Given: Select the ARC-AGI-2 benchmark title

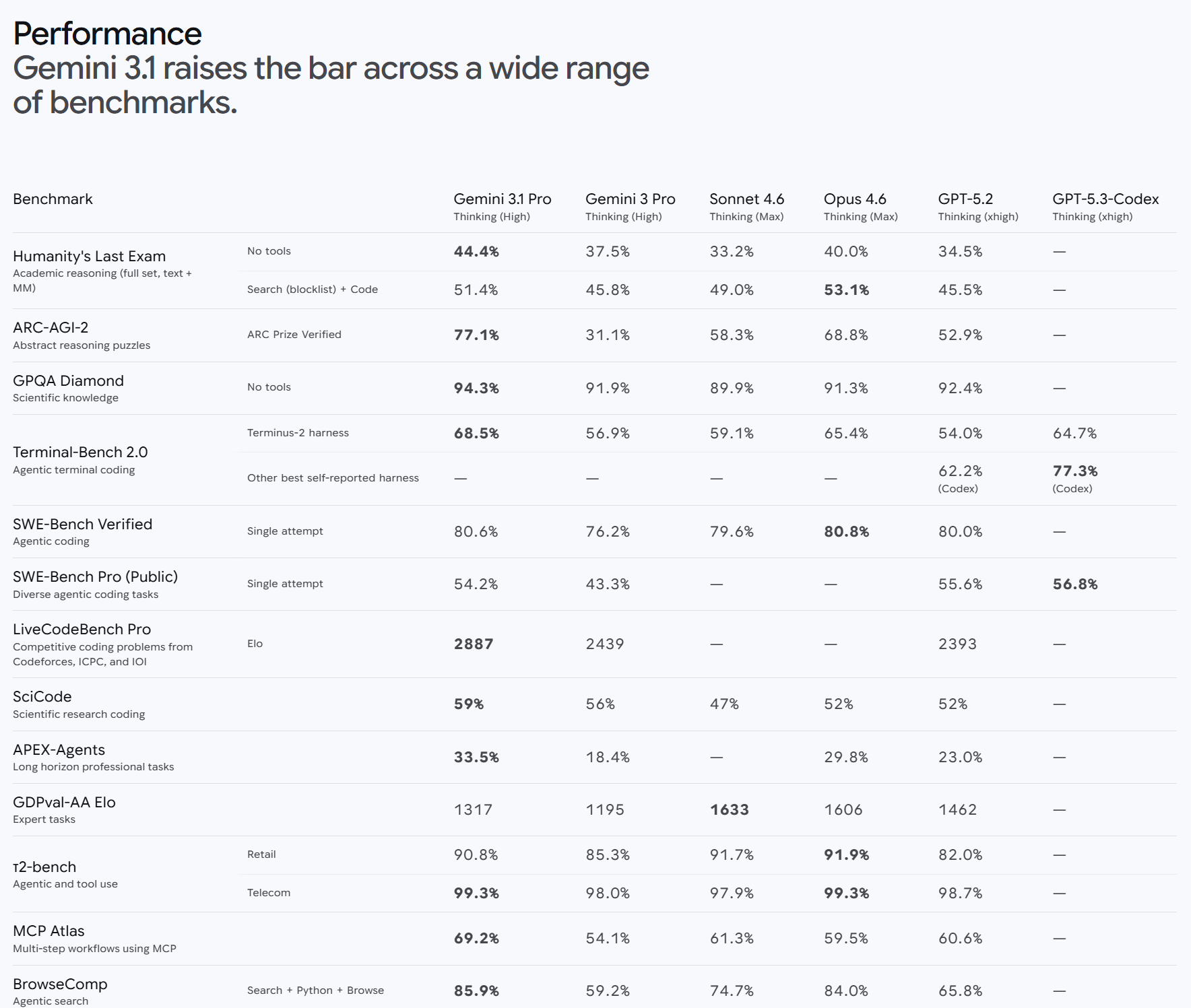Looking at the screenshot, I should tap(51, 328).
